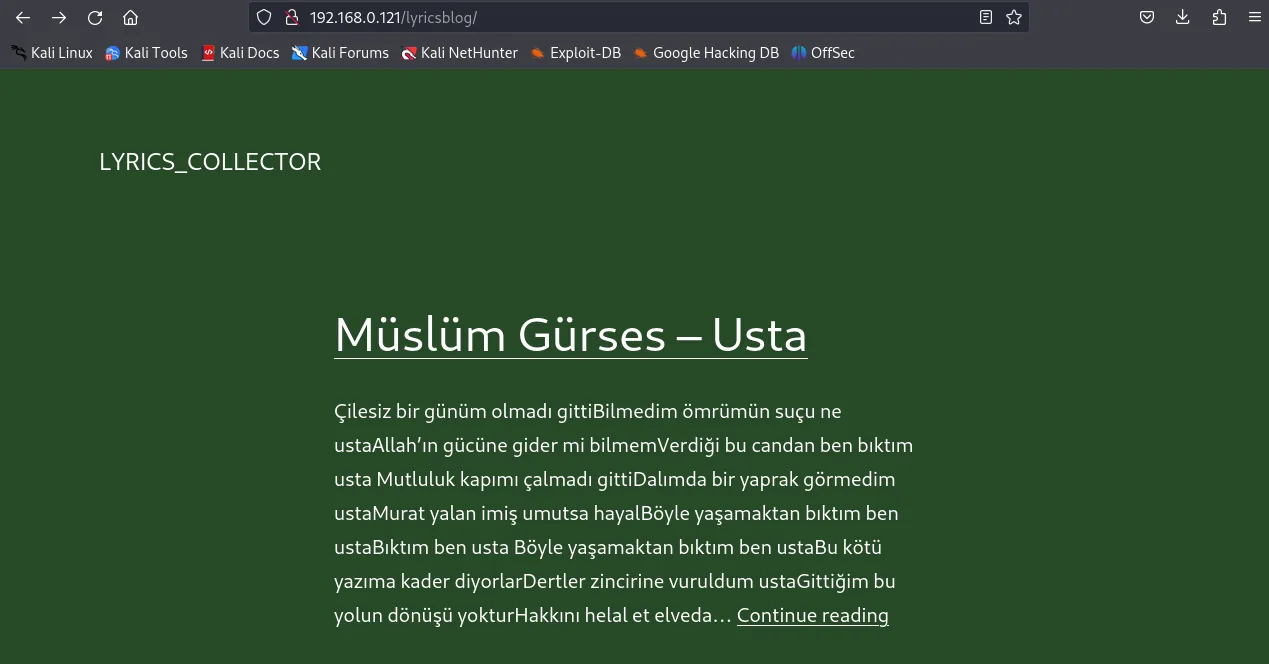Open the Müslüm Gürses – Usta post
This screenshot has height=664, width=1269.
pyautogui.click(x=571, y=335)
